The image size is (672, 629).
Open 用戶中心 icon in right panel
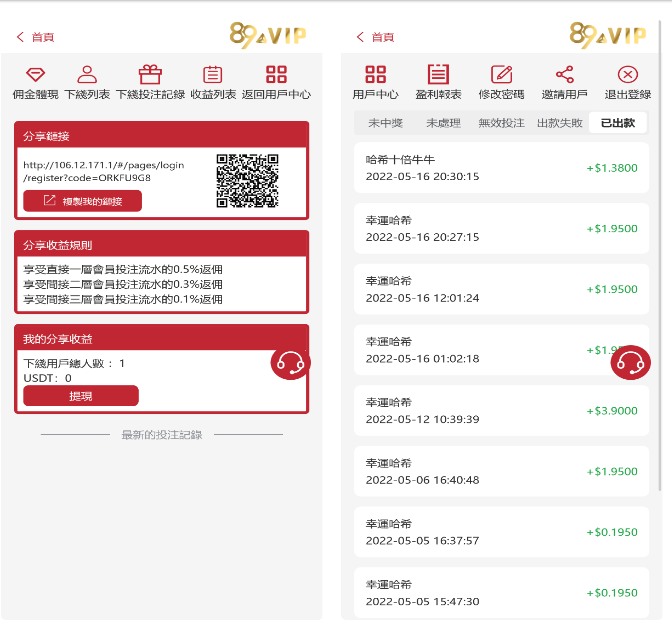pyautogui.click(x=375, y=75)
